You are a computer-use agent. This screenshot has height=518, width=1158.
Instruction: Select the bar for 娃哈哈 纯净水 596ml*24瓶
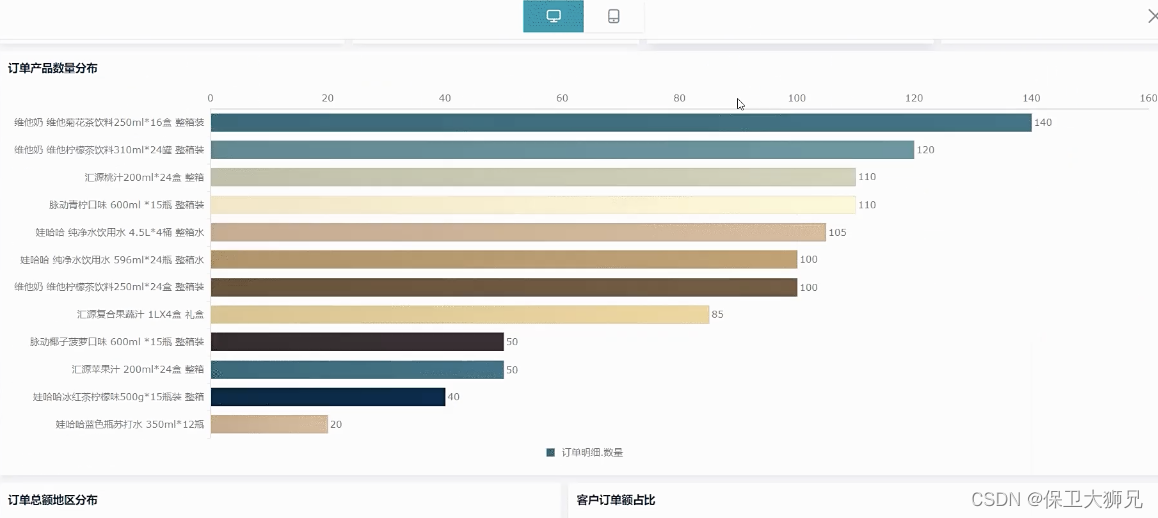504,259
